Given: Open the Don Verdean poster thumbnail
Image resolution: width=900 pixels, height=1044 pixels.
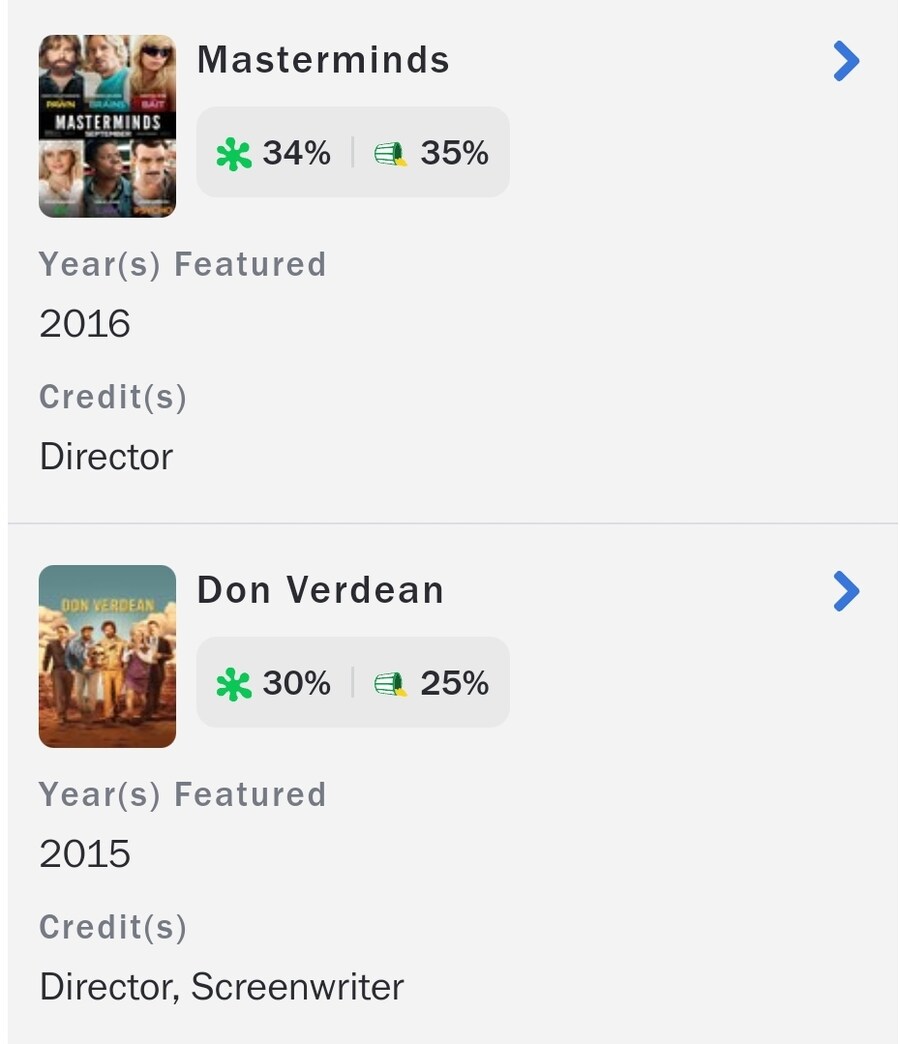Looking at the screenshot, I should point(107,656).
